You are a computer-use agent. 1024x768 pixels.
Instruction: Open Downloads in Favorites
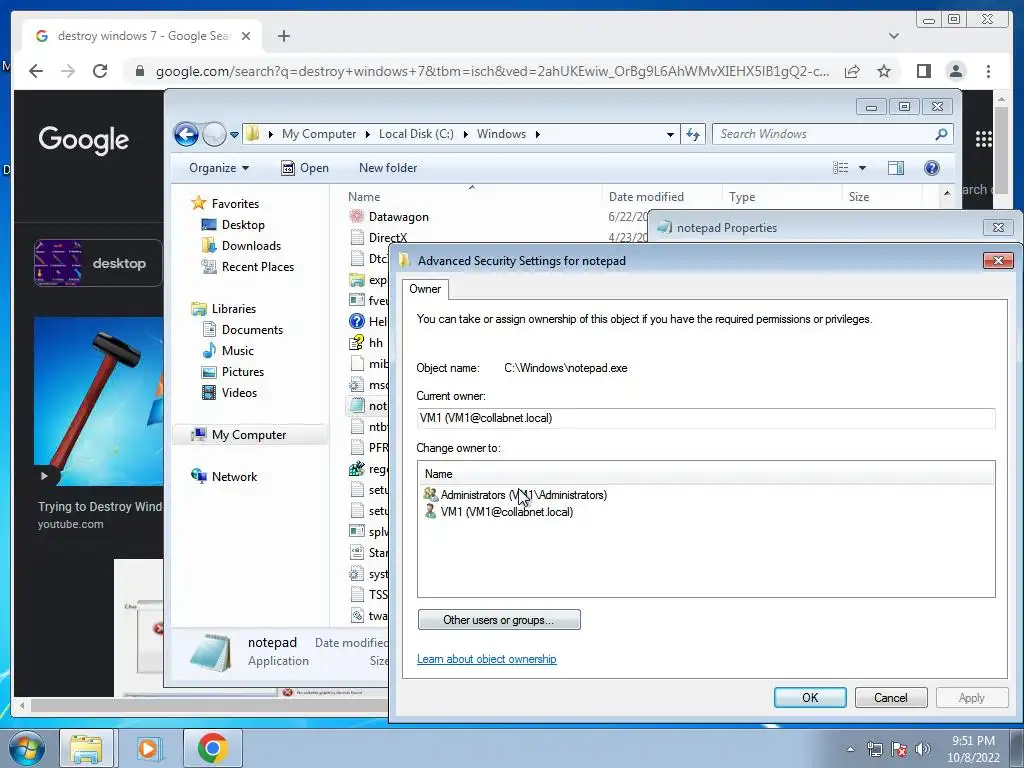tap(251, 246)
